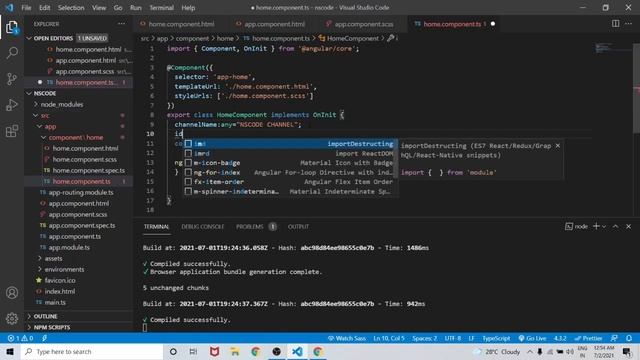
Task: Open app-routing.module.ts file
Action: click(81, 192)
